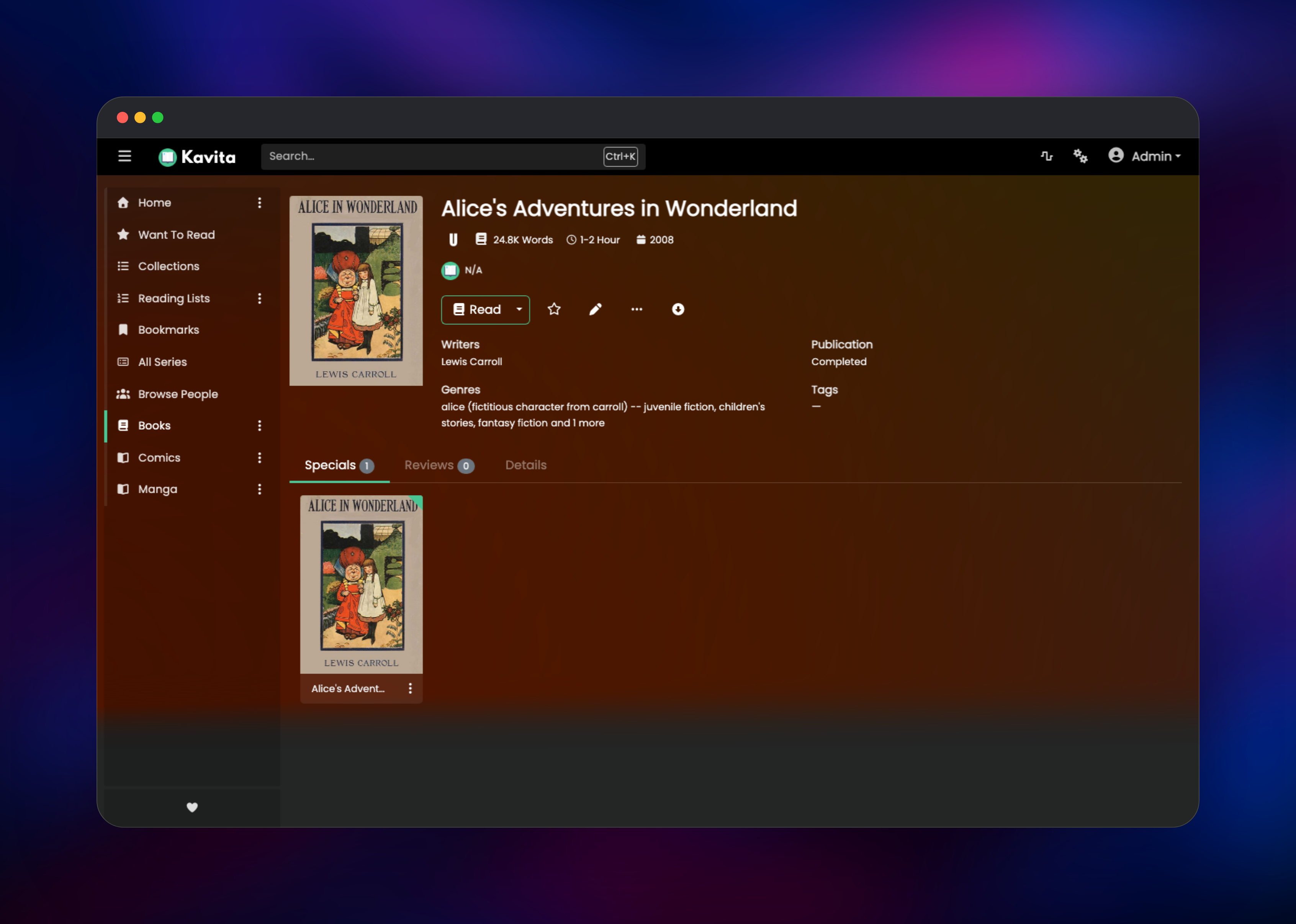Click the Bookmarks icon in sidebar
Viewport: 1296px width, 924px height.
[123, 330]
